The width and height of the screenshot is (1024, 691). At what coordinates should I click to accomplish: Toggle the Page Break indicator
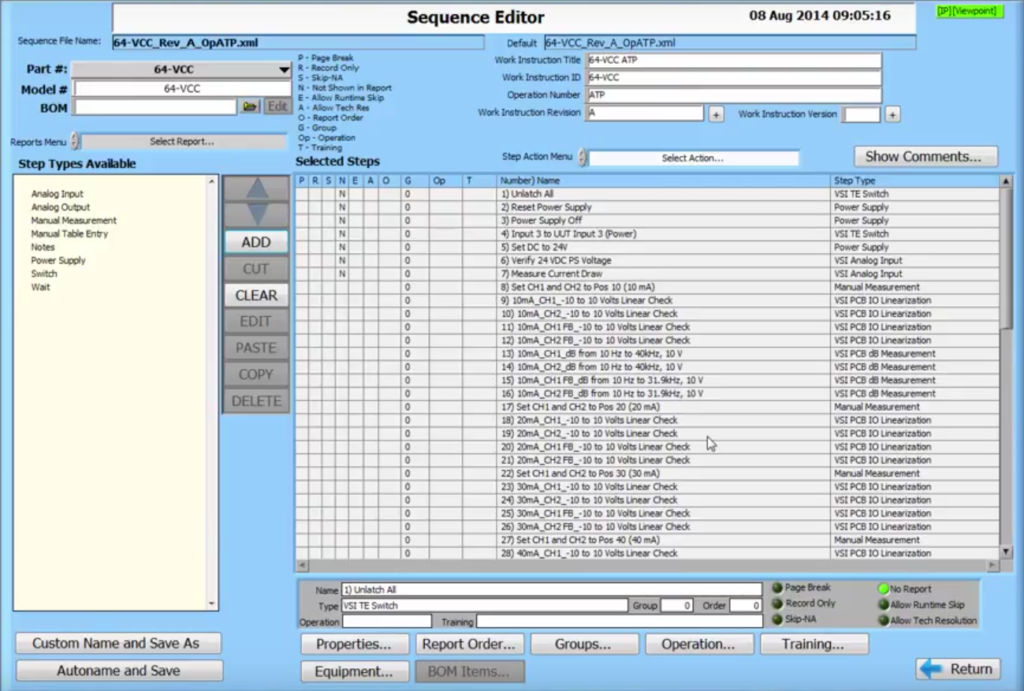point(776,589)
